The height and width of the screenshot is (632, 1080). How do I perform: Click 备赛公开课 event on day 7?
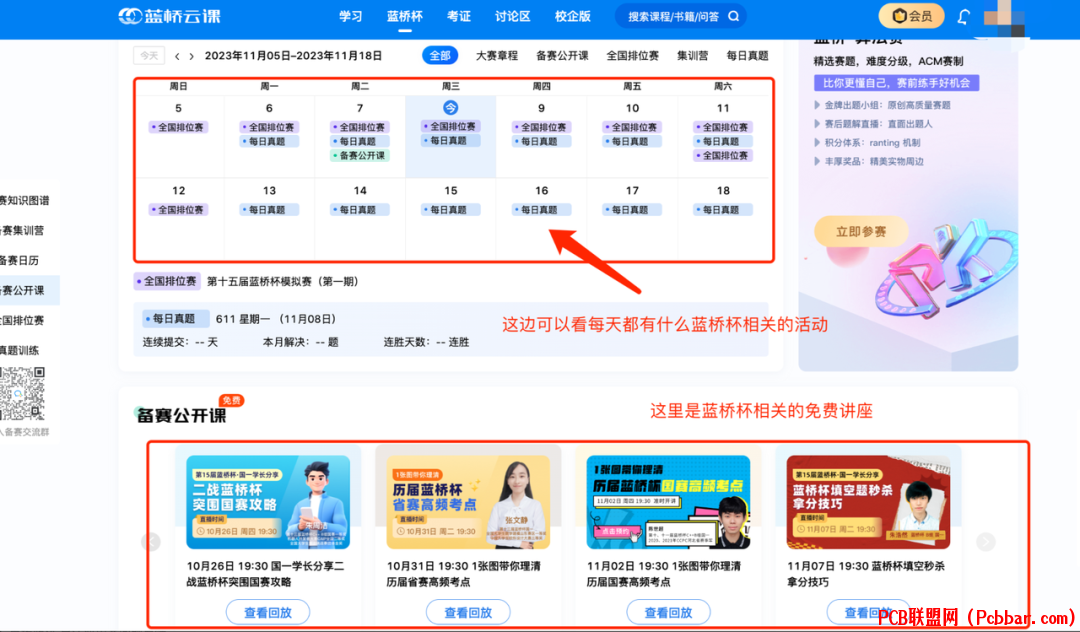[360, 156]
